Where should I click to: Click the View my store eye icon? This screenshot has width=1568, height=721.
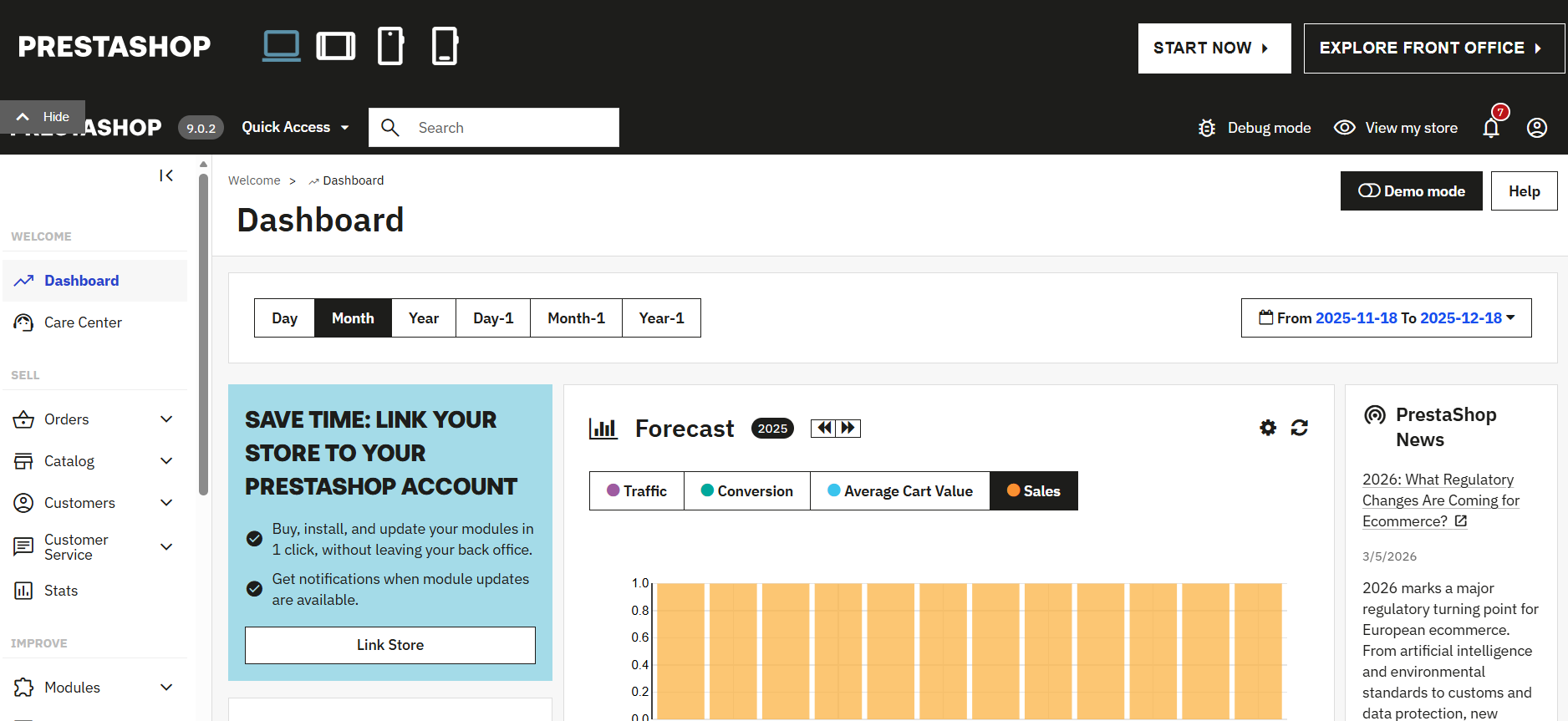pos(1345,127)
